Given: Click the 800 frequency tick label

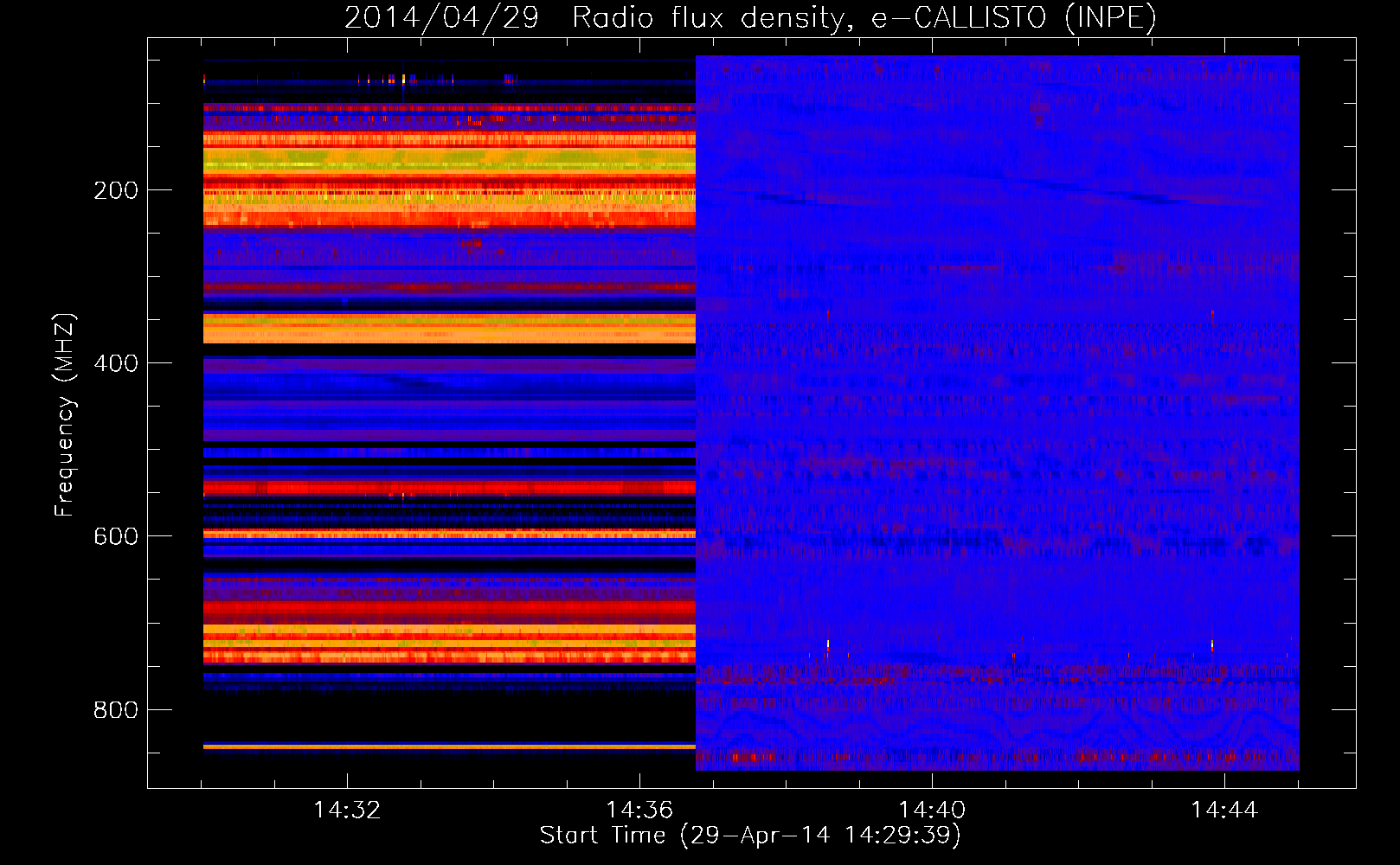Looking at the screenshot, I should coord(116,709).
